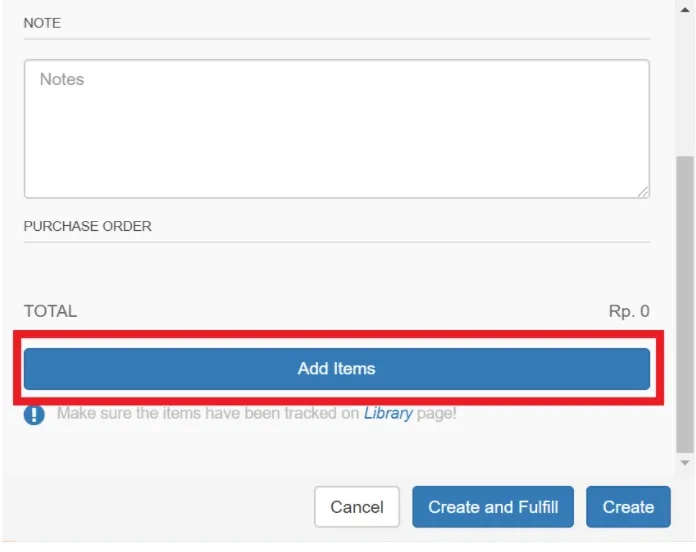The height and width of the screenshot is (552, 696).
Task: Open the Library page link
Action: [x=388, y=414]
